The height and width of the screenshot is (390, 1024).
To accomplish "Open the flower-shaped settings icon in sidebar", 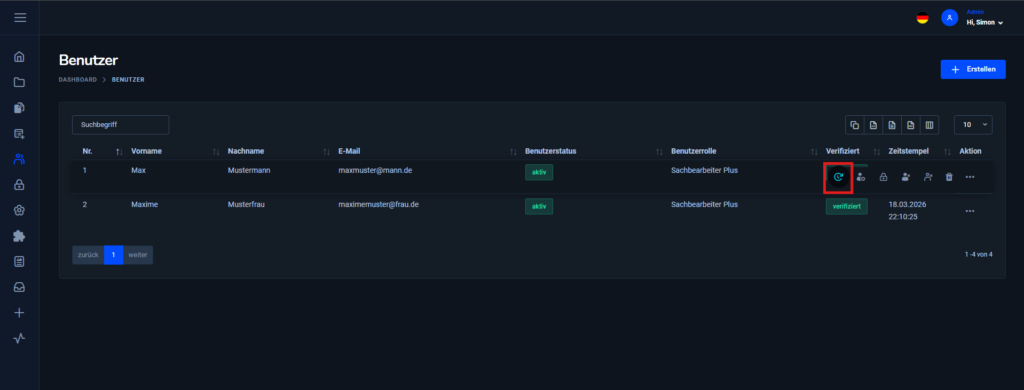I will pos(20,210).
